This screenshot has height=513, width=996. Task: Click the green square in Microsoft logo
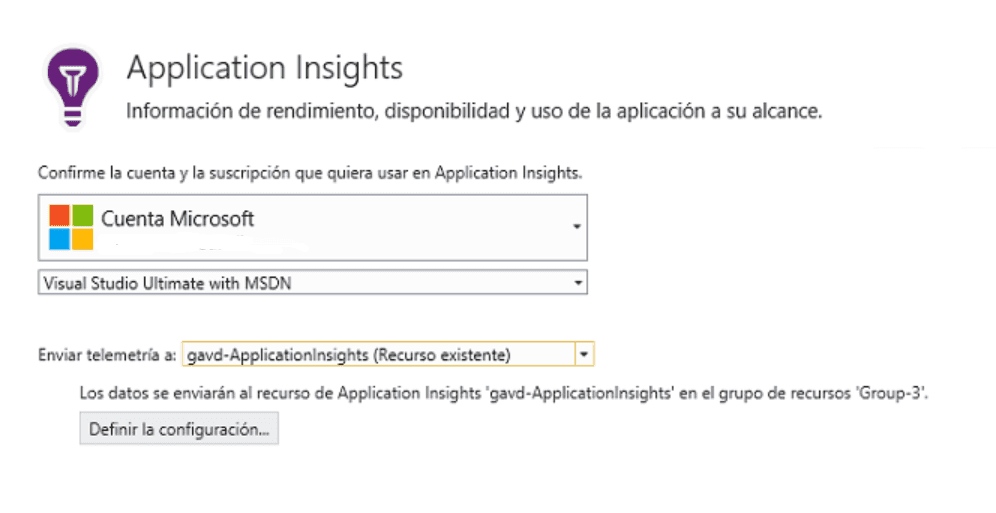pyautogui.click(x=83, y=216)
